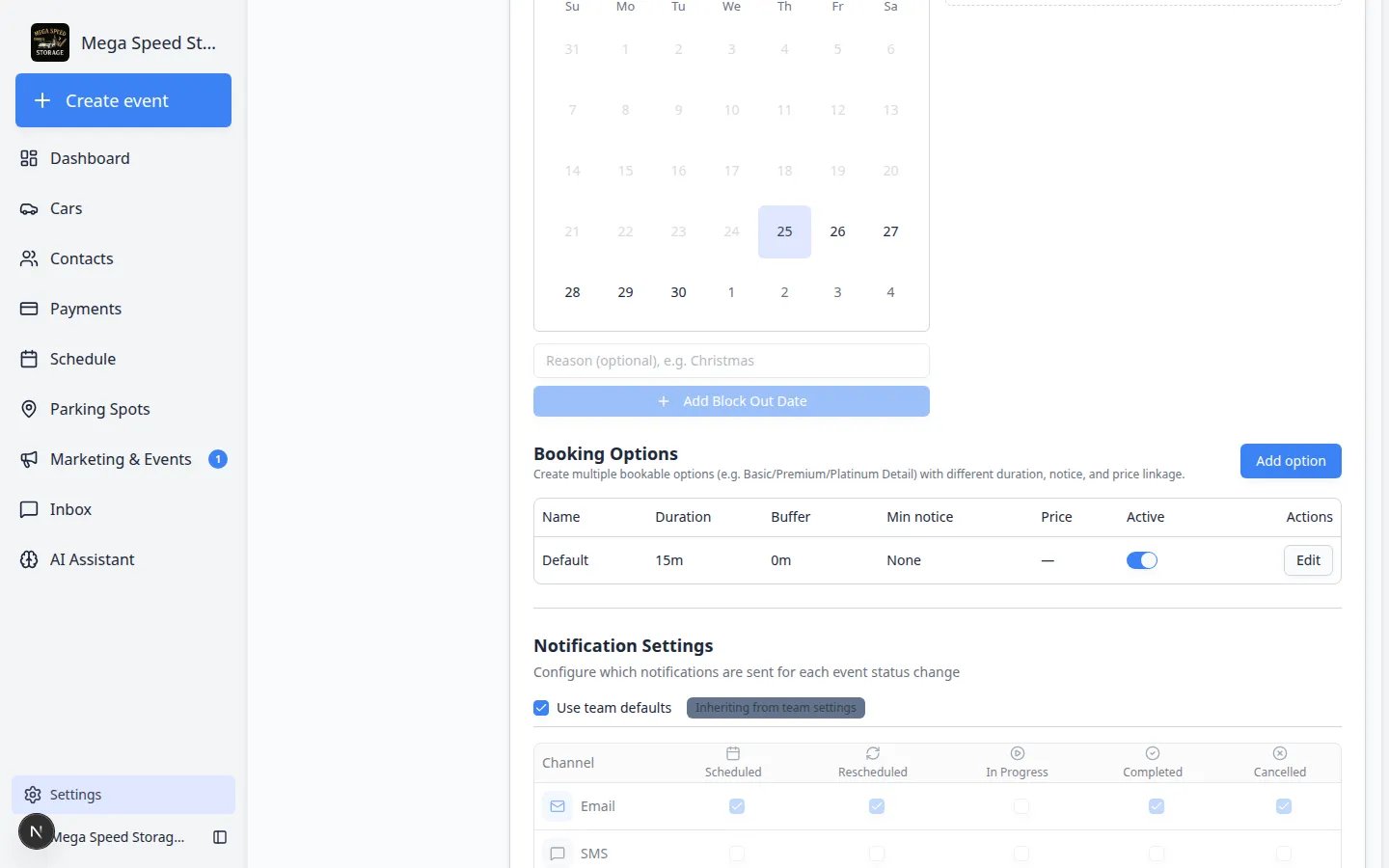
Task: Edit the Default booking option
Action: click(x=1308, y=560)
